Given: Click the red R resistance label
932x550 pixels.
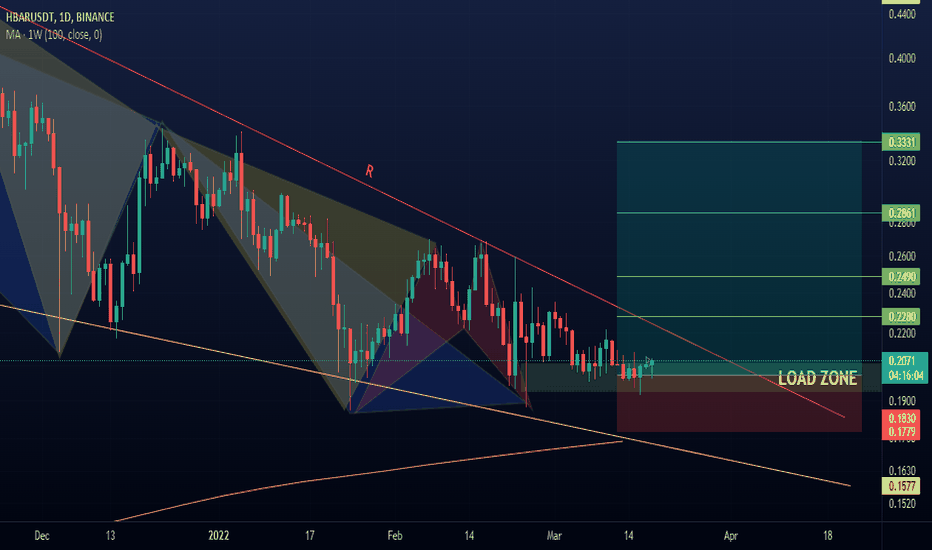Looking at the screenshot, I should point(369,171).
